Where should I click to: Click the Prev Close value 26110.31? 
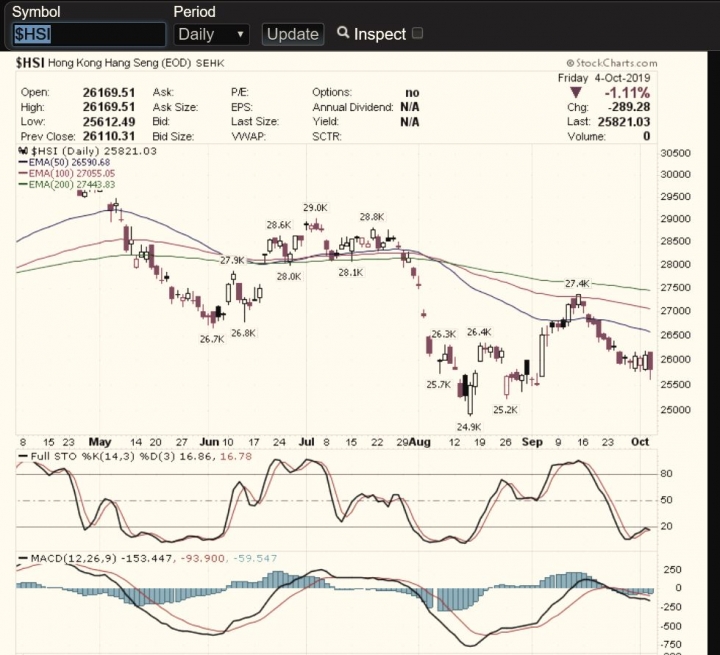pos(109,136)
